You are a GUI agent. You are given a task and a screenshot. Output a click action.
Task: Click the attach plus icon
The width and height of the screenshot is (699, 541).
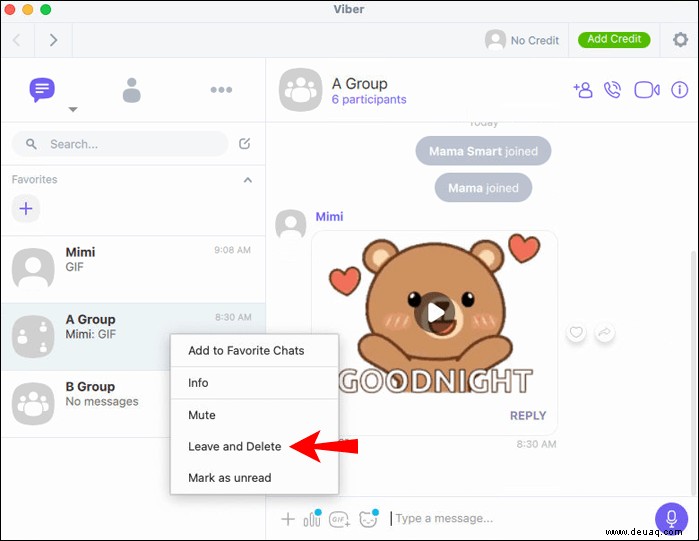coord(288,519)
